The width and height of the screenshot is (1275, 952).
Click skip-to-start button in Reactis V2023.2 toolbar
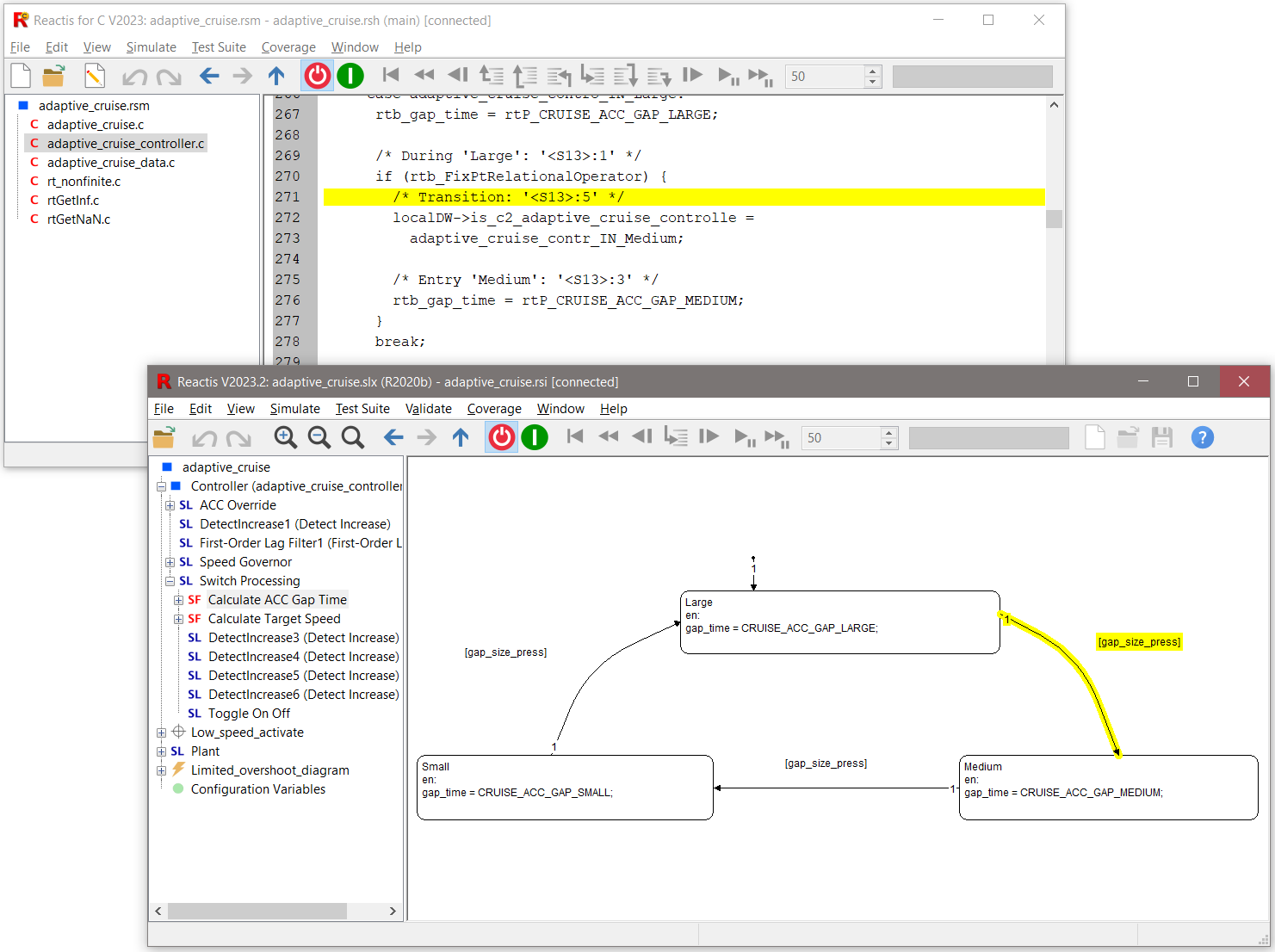(575, 436)
